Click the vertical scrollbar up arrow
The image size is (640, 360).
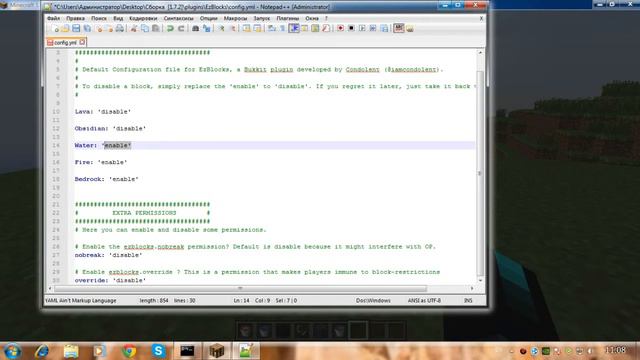(480, 53)
